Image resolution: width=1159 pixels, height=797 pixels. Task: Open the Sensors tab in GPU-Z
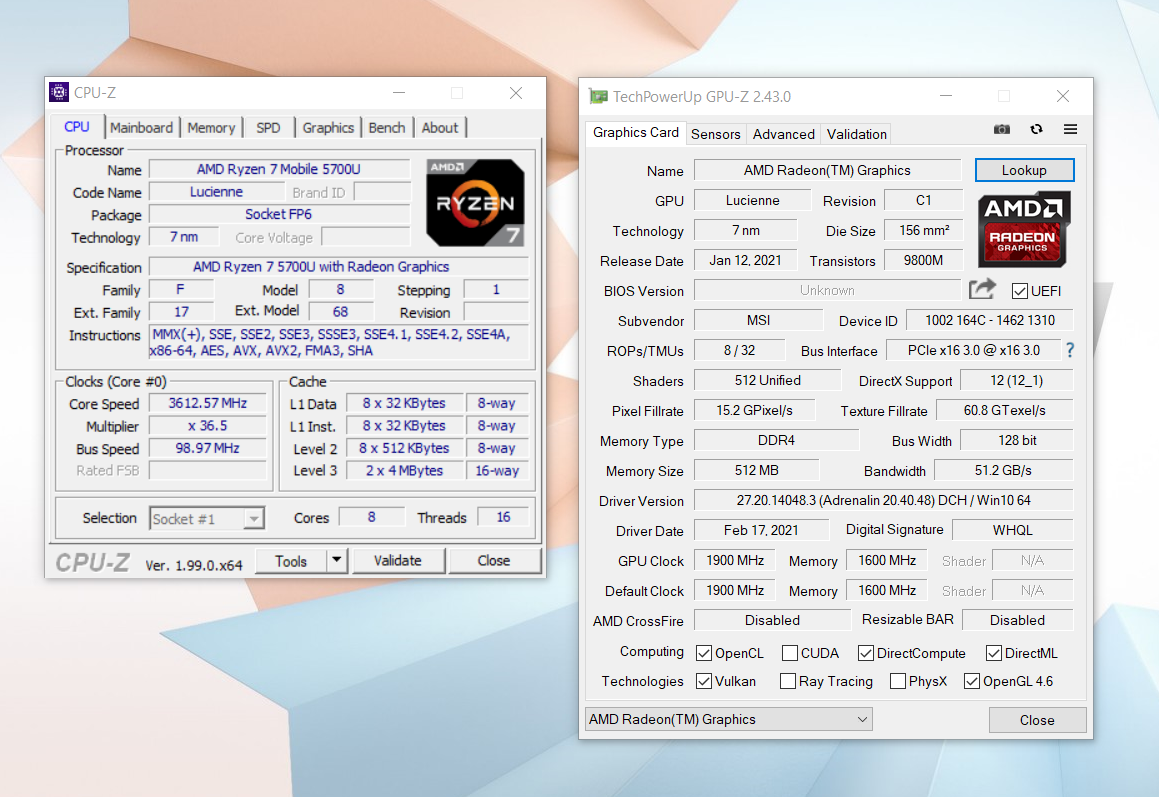click(x=716, y=134)
